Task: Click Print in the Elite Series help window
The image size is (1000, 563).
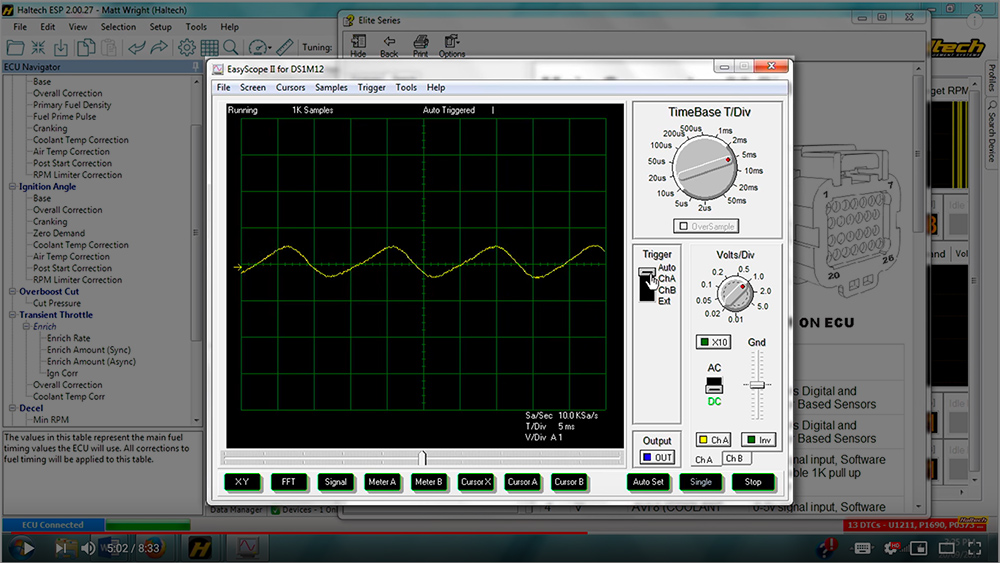Action: (x=420, y=46)
